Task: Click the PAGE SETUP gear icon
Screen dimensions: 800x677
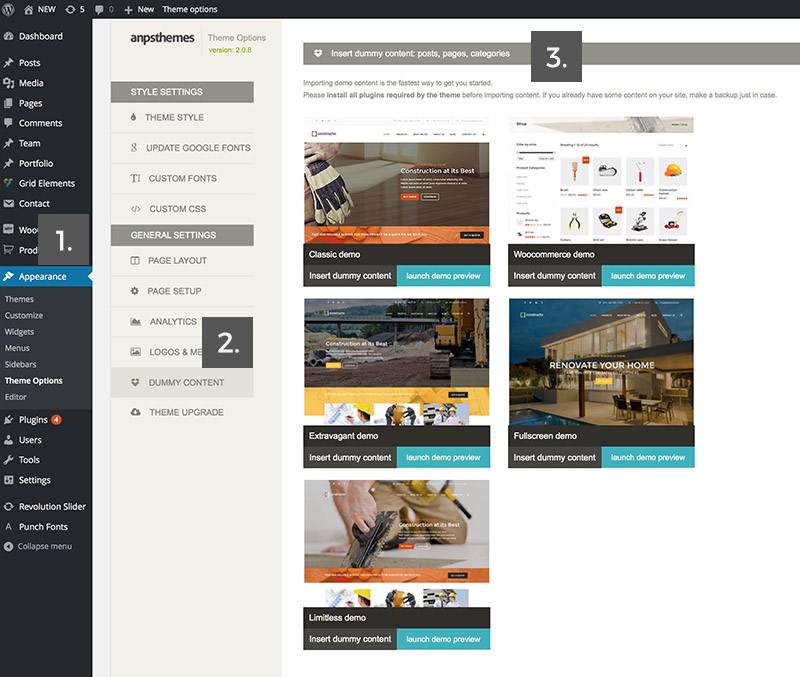Action: (135, 291)
